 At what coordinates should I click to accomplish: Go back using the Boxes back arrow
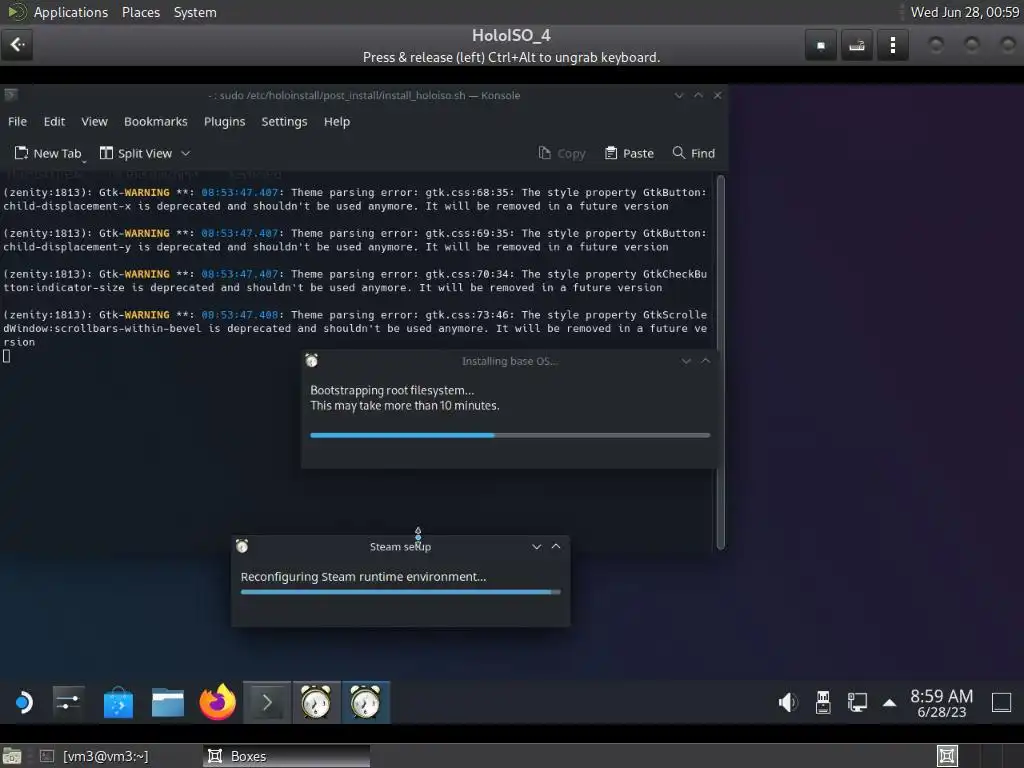(x=17, y=45)
